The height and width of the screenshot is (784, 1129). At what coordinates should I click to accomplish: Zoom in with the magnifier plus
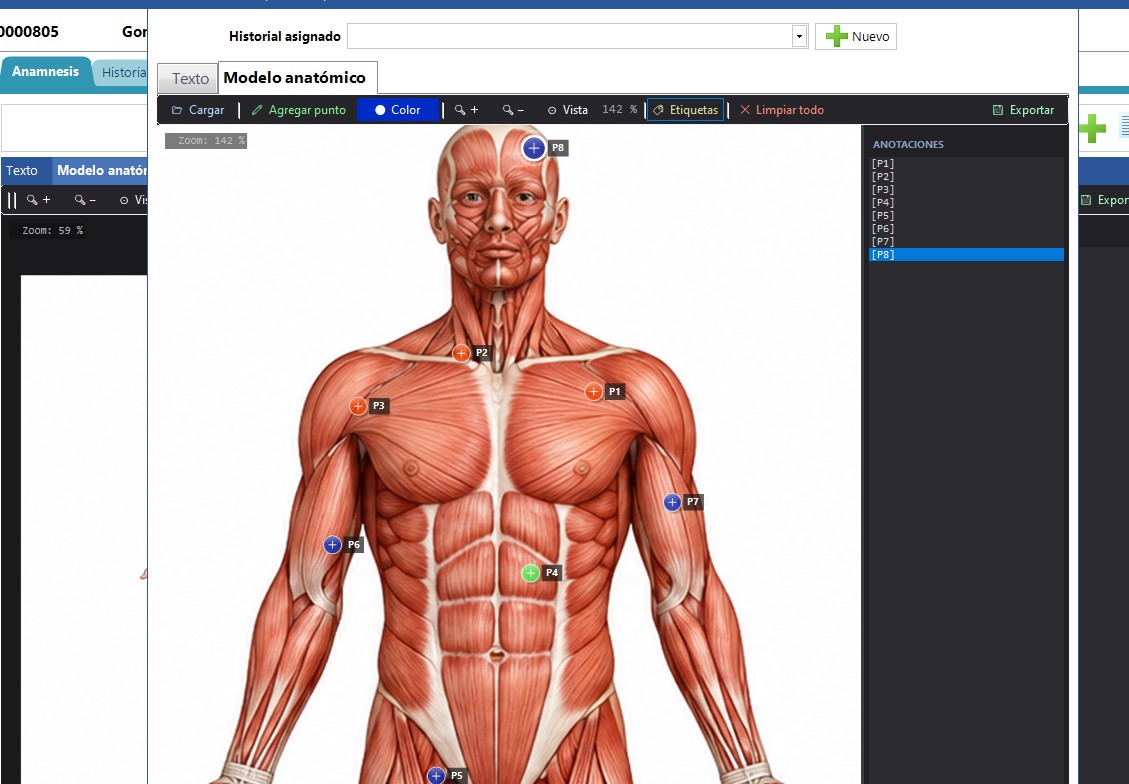467,110
